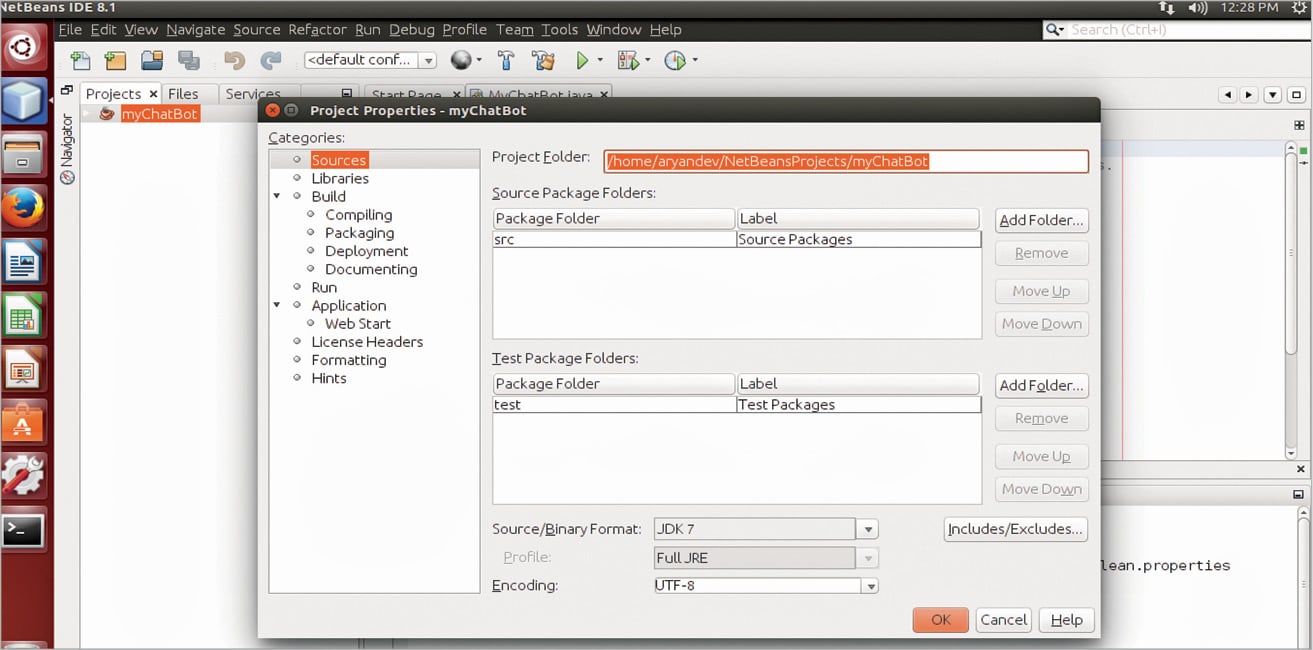Click the Project Folder path field

coord(845,161)
